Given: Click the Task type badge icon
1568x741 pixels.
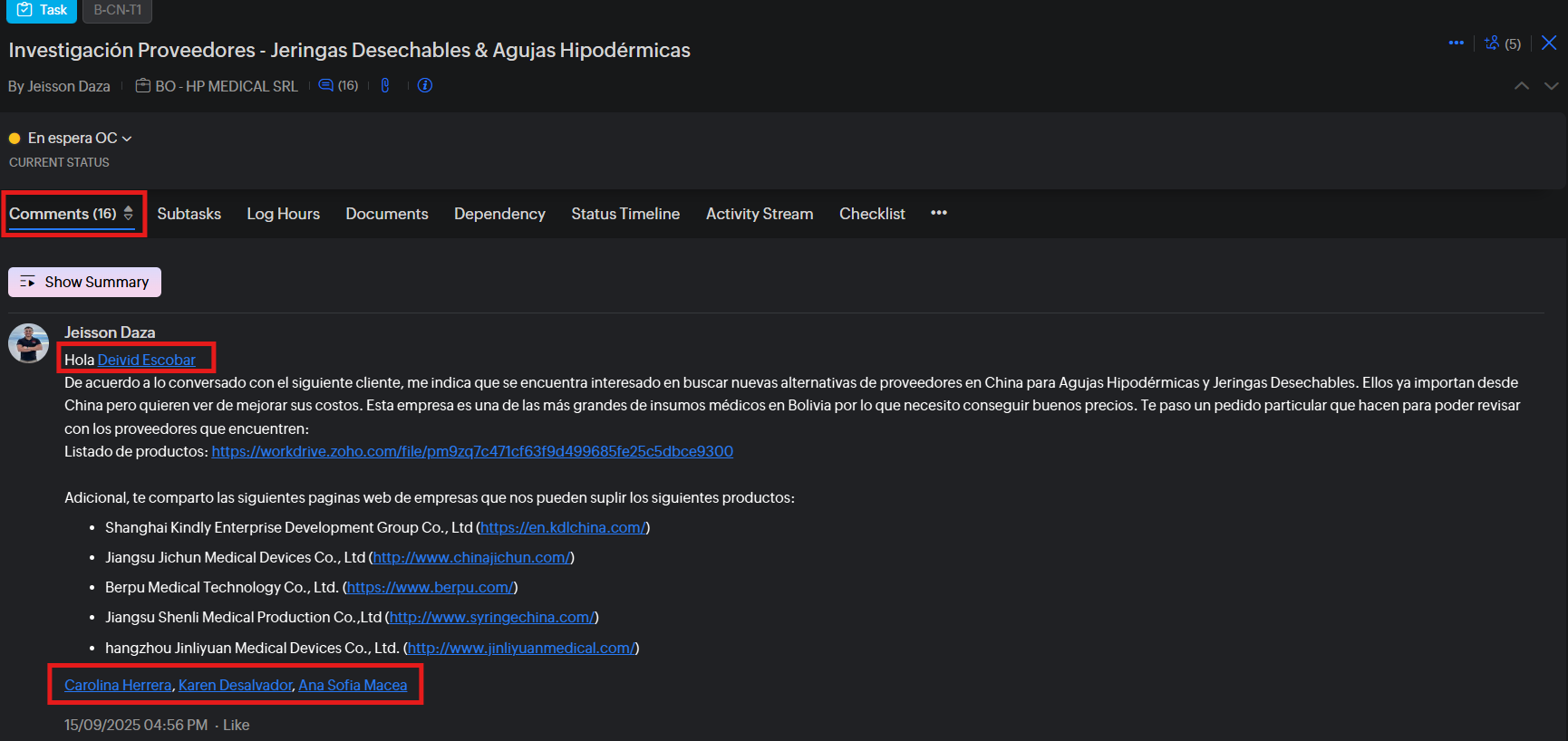Looking at the screenshot, I should click(25, 10).
